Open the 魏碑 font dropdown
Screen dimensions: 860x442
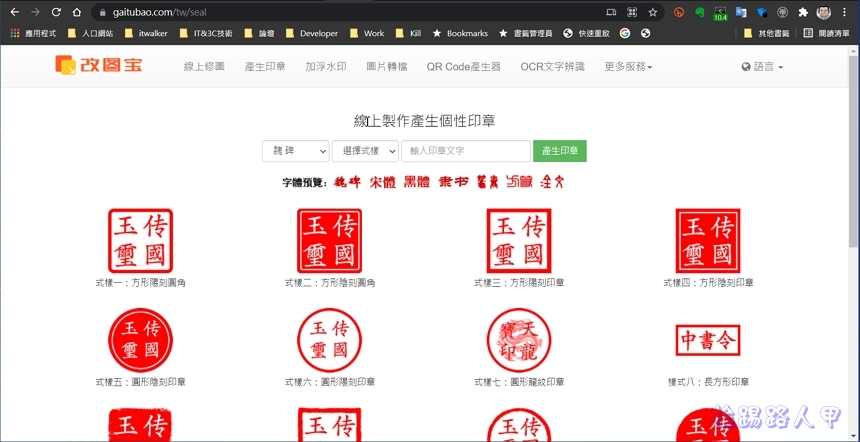pyautogui.click(x=296, y=151)
